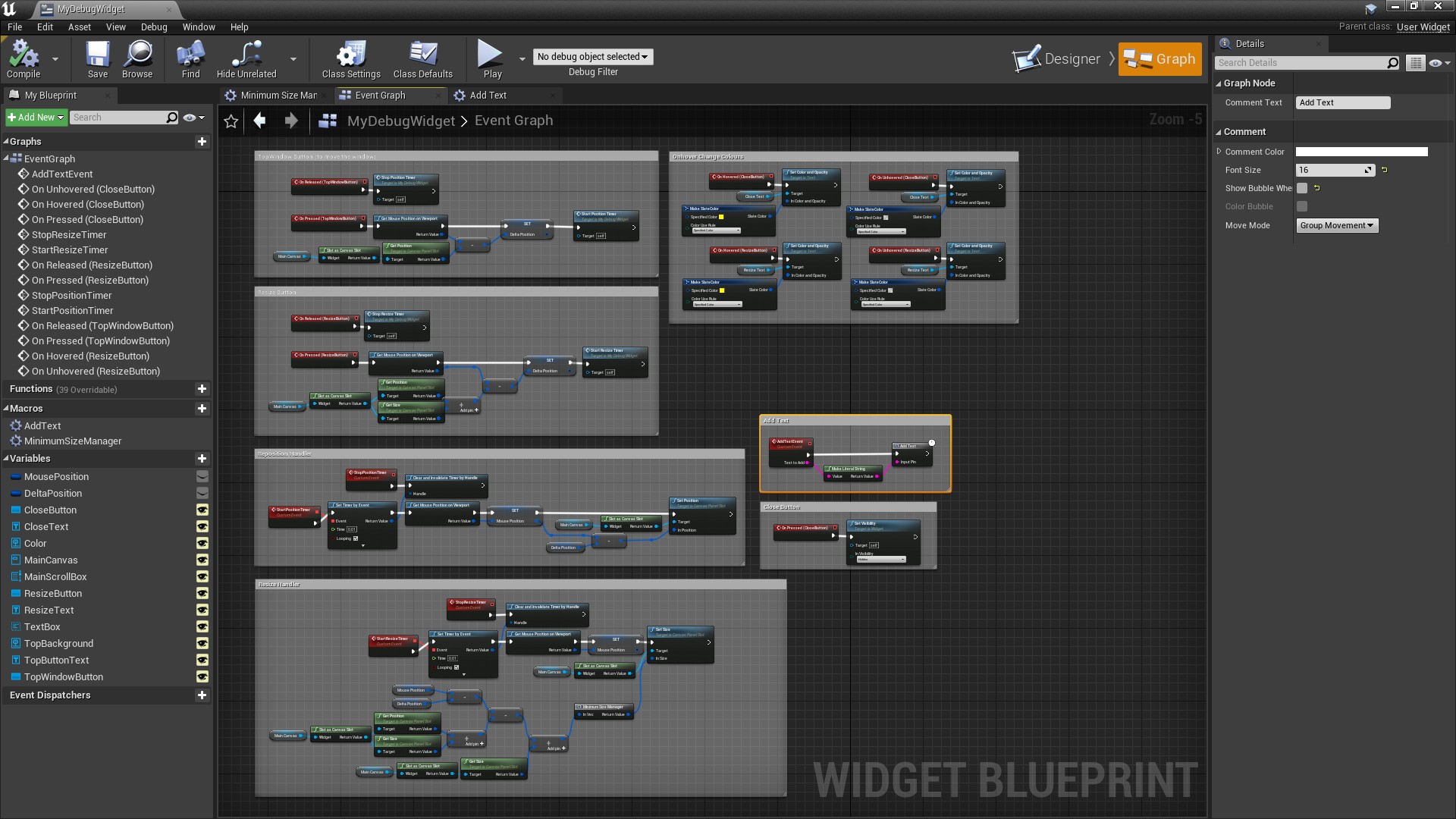Reset Font Size to default with the yellow arrow
Image resolution: width=1456 pixels, height=819 pixels.
1384,170
